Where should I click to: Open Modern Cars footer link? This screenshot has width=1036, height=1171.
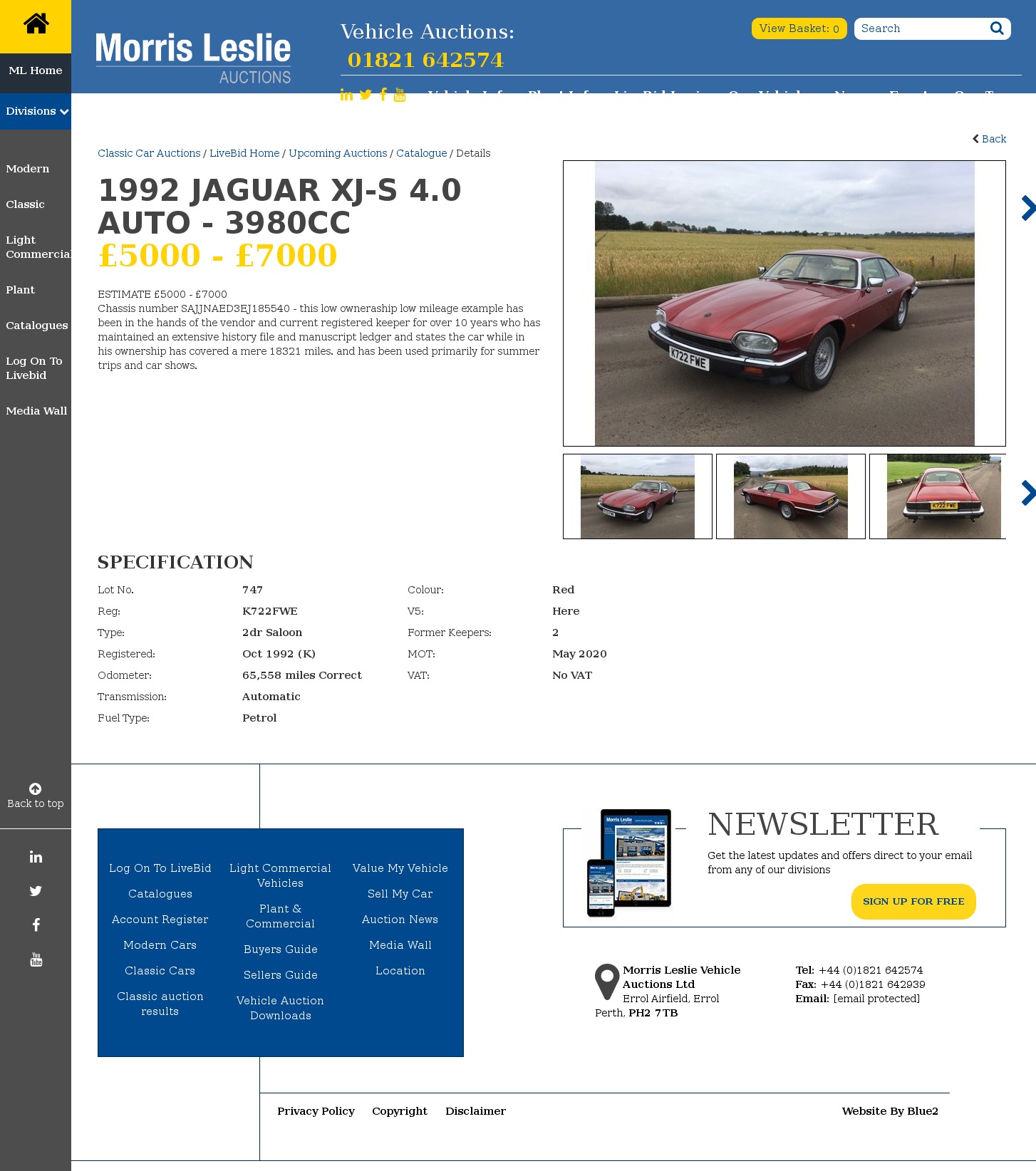tap(160, 945)
